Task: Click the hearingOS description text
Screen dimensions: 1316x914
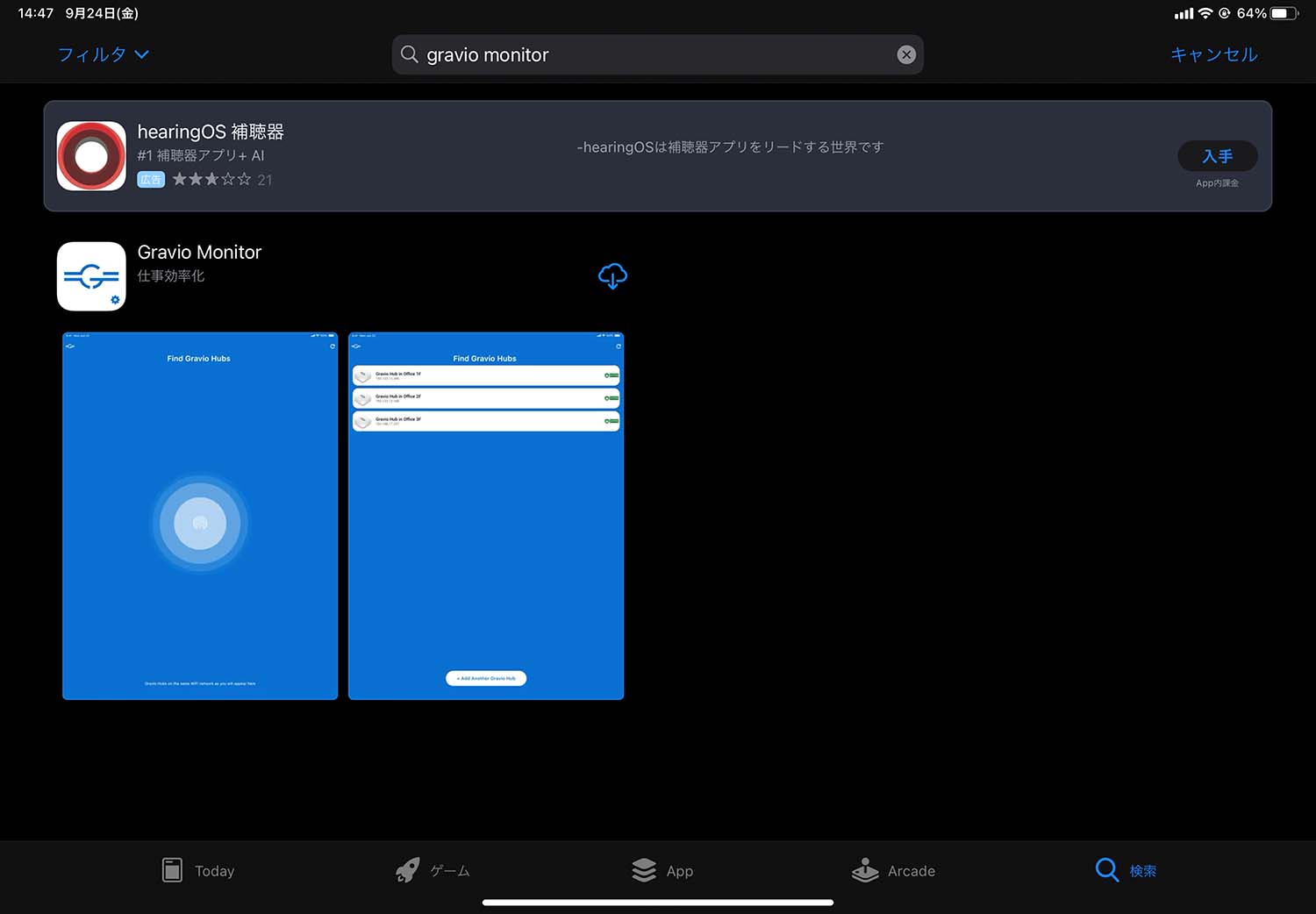Action: click(730, 146)
